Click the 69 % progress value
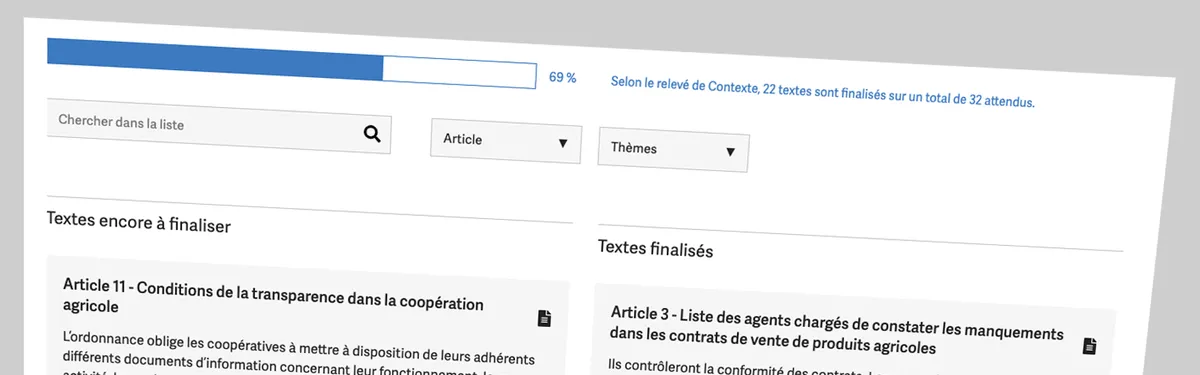The height and width of the screenshot is (375, 1200). 562,77
